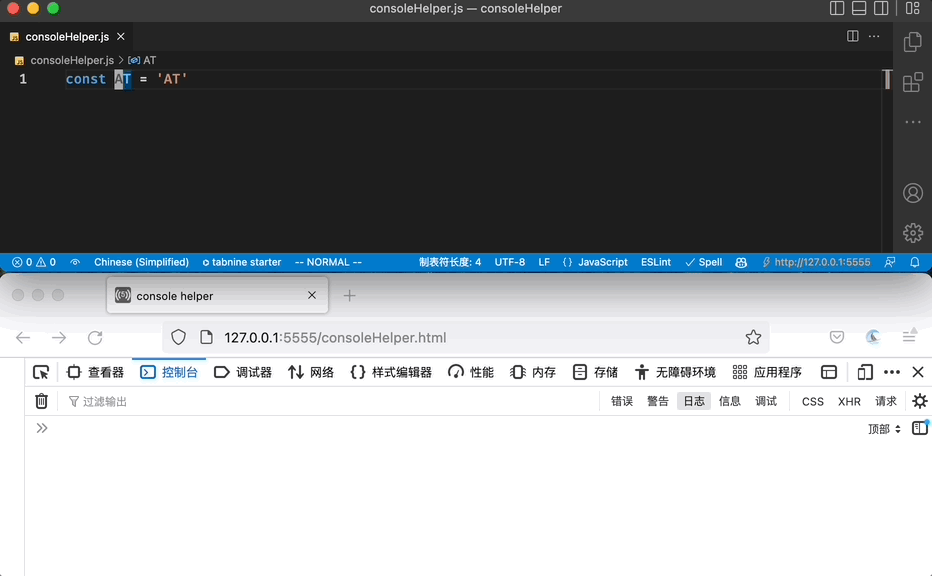Open the devtools overflow menu (three dots)

[893, 372]
